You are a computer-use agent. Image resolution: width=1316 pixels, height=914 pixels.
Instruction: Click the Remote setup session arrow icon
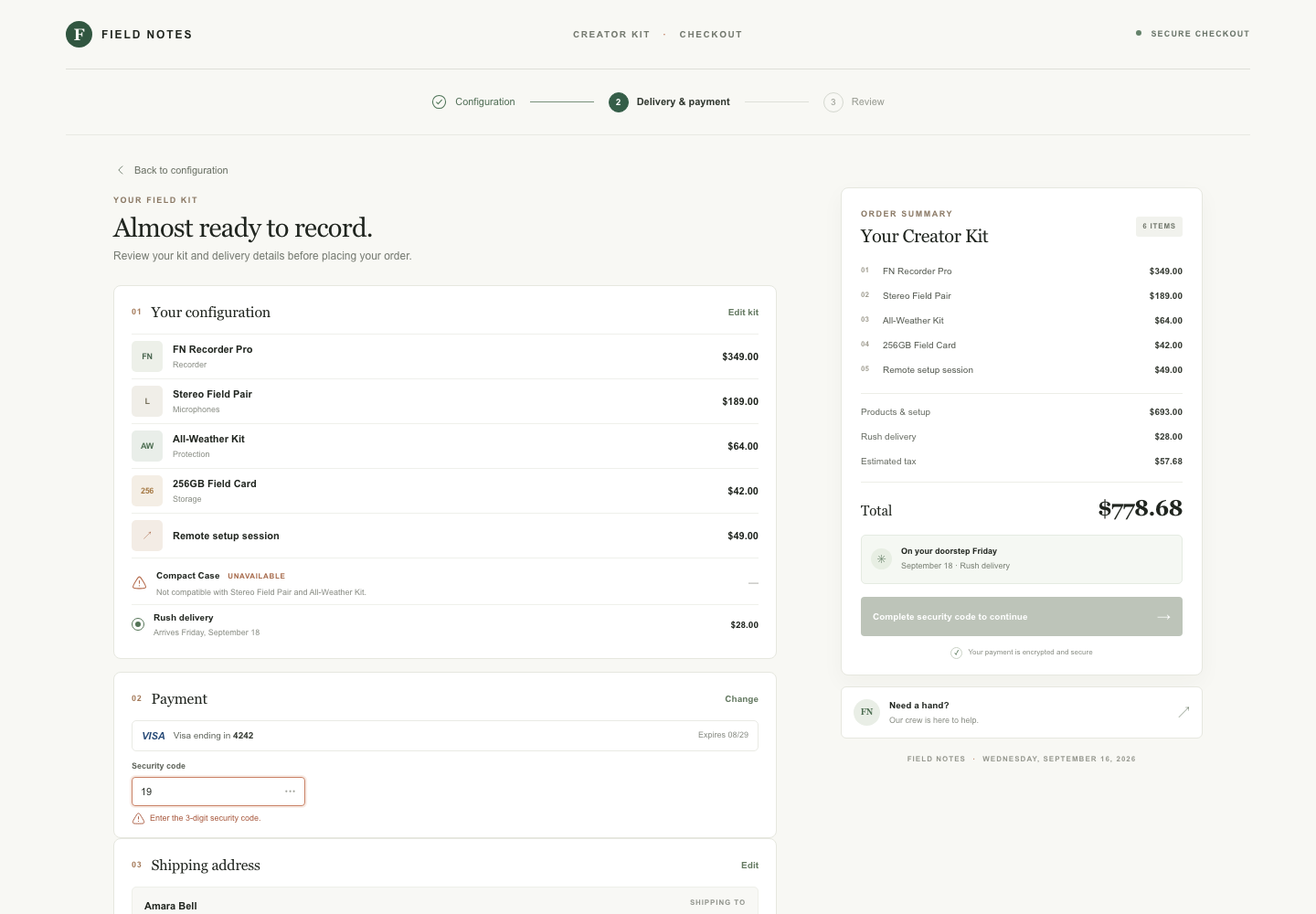click(147, 536)
